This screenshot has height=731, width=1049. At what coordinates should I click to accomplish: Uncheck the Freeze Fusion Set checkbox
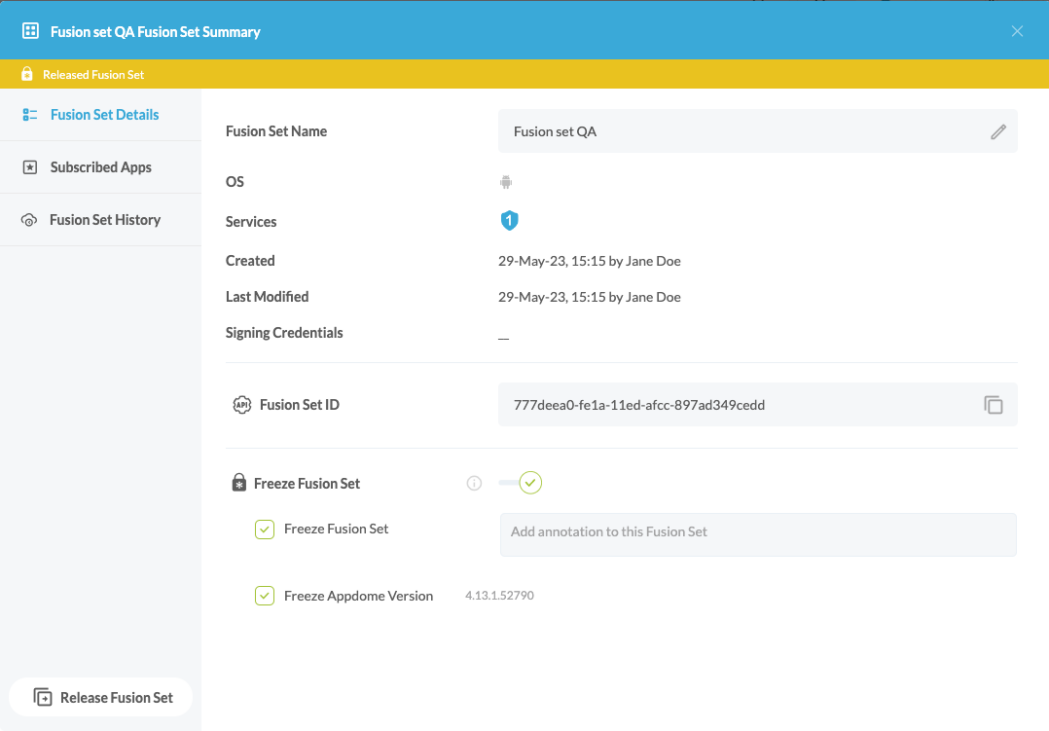(264, 530)
